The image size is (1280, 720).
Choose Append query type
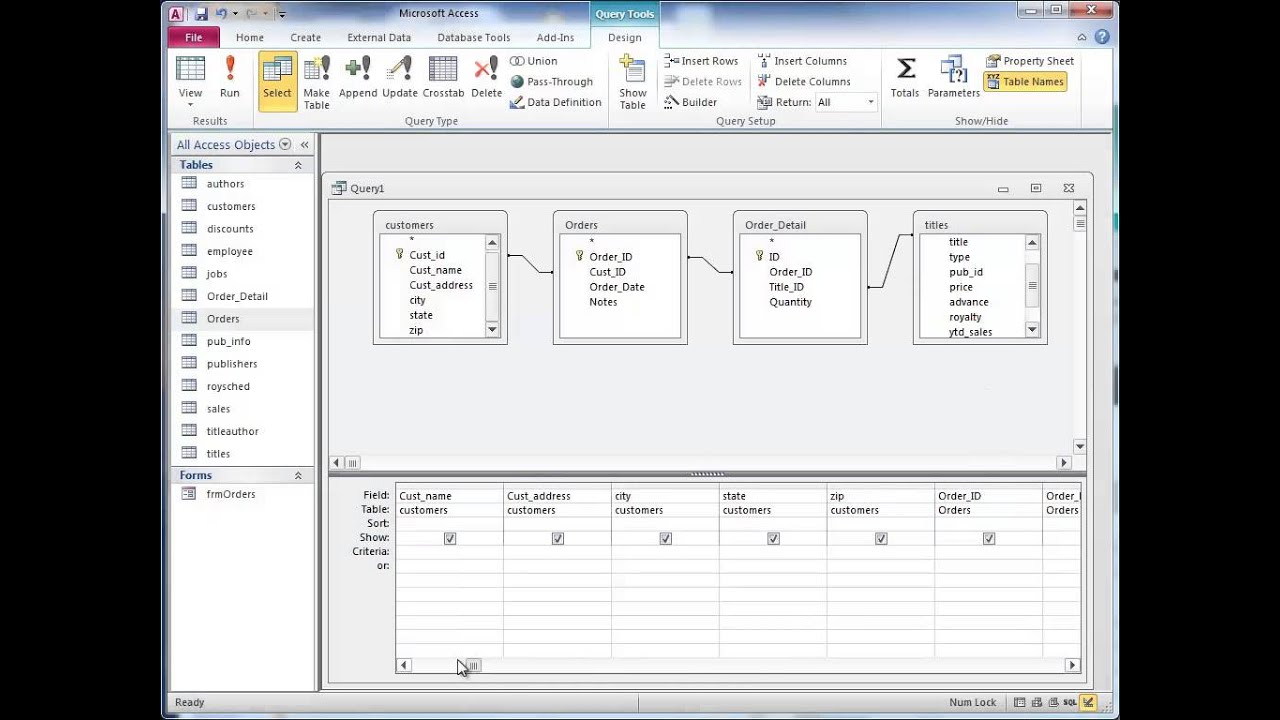coord(358,77)
